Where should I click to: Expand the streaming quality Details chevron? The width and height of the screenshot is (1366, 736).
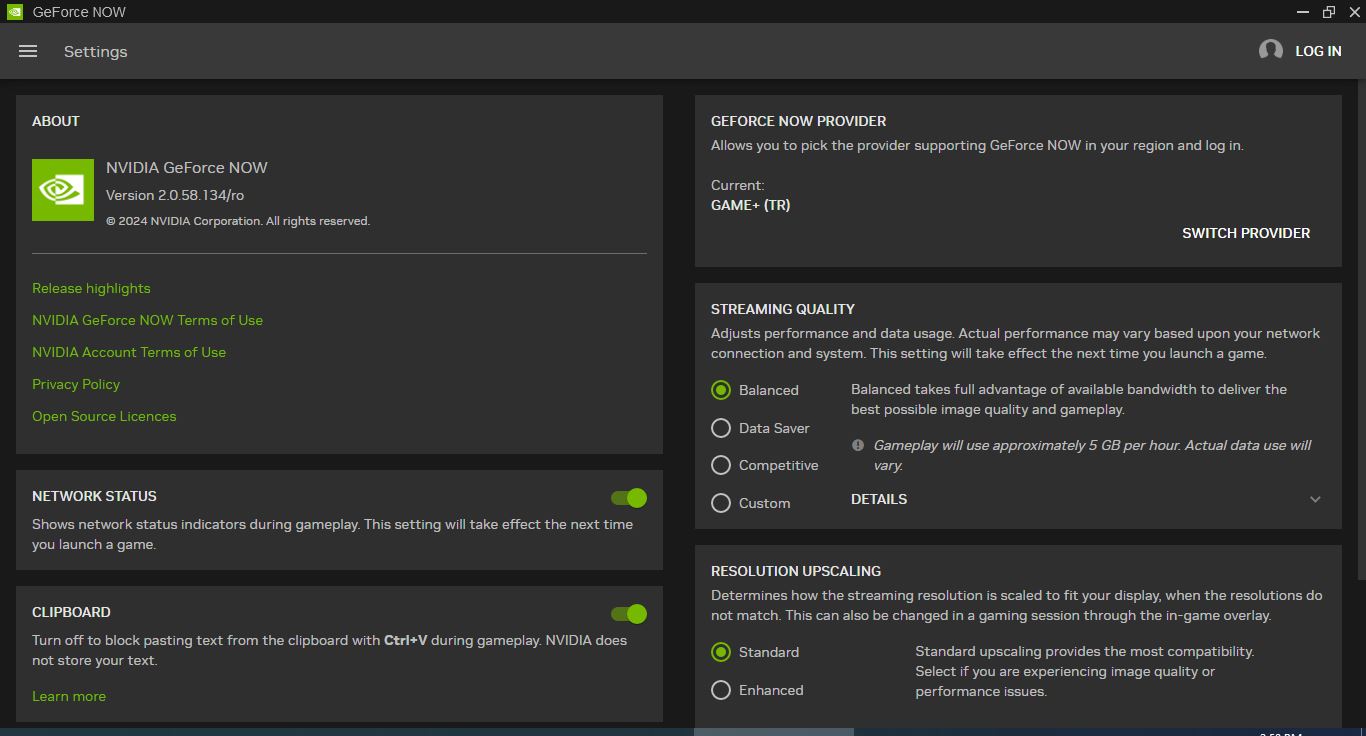pos(1315,499)
